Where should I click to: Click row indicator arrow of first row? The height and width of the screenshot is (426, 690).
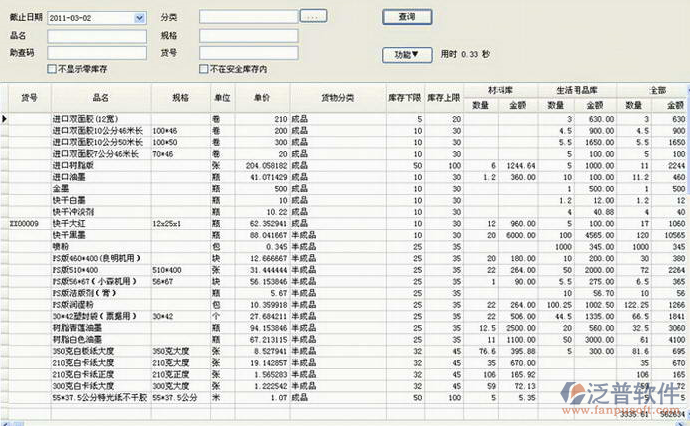[x=5, y=119]
